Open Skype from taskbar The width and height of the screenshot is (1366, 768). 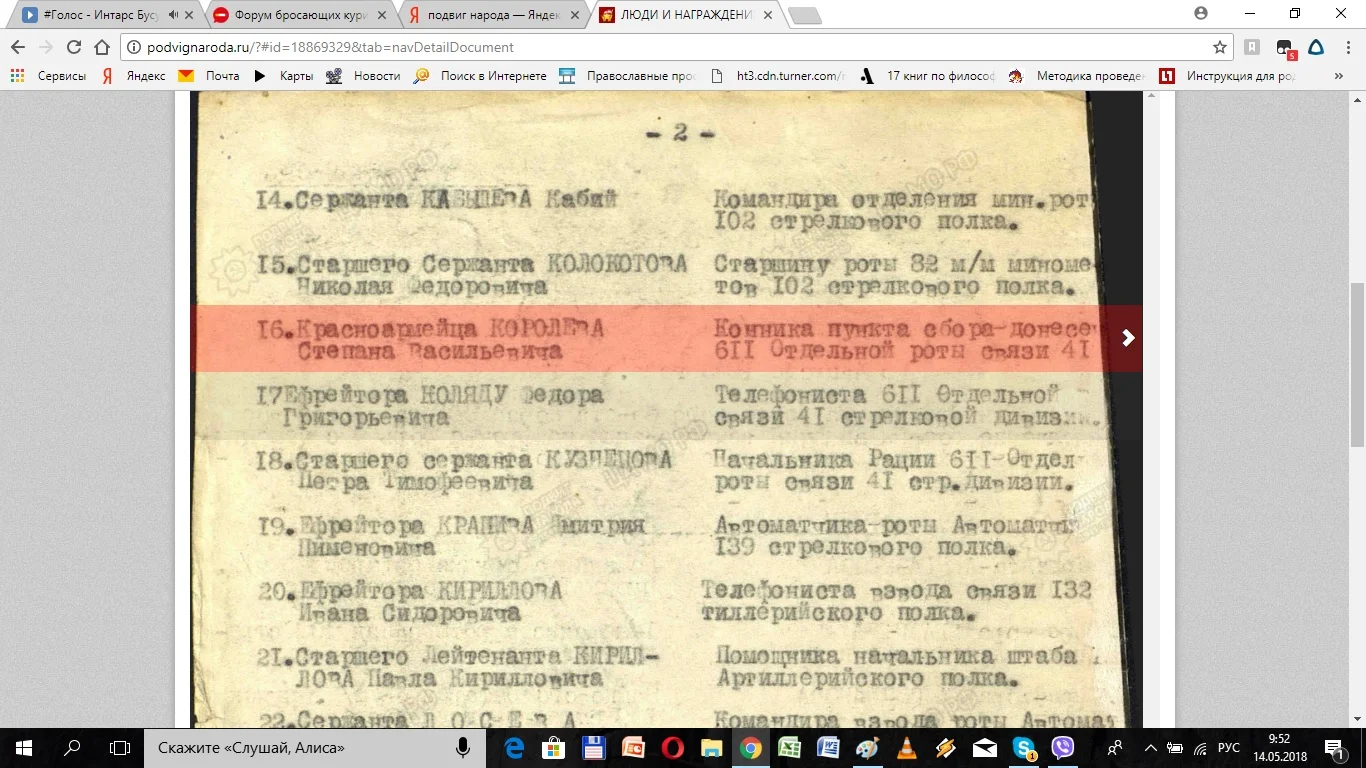pyautogui.click(x=1024, y=748)
